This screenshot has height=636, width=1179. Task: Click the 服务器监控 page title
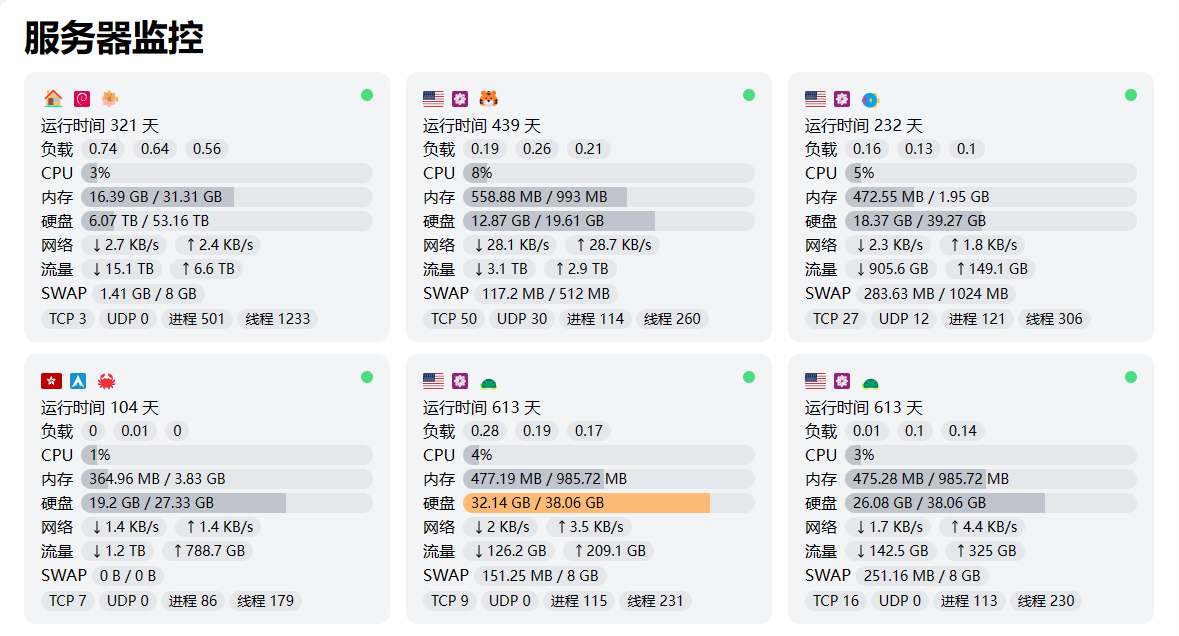114,38
